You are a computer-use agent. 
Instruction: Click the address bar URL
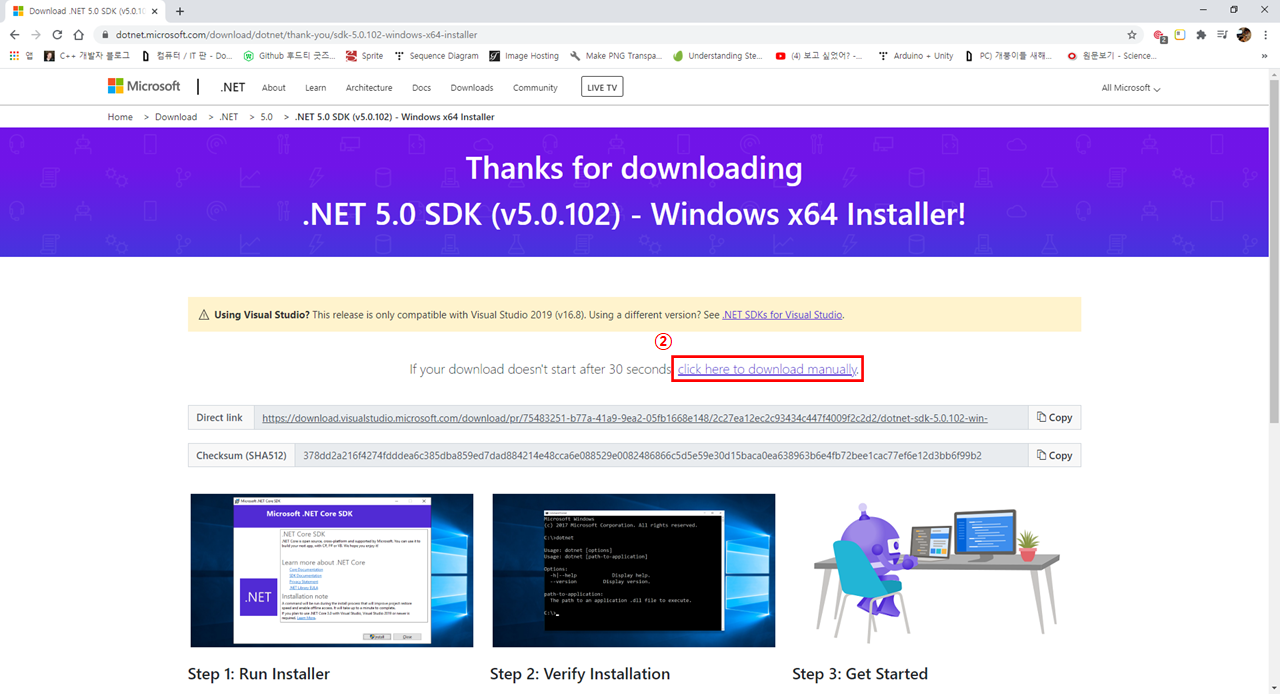coord(296,34)
